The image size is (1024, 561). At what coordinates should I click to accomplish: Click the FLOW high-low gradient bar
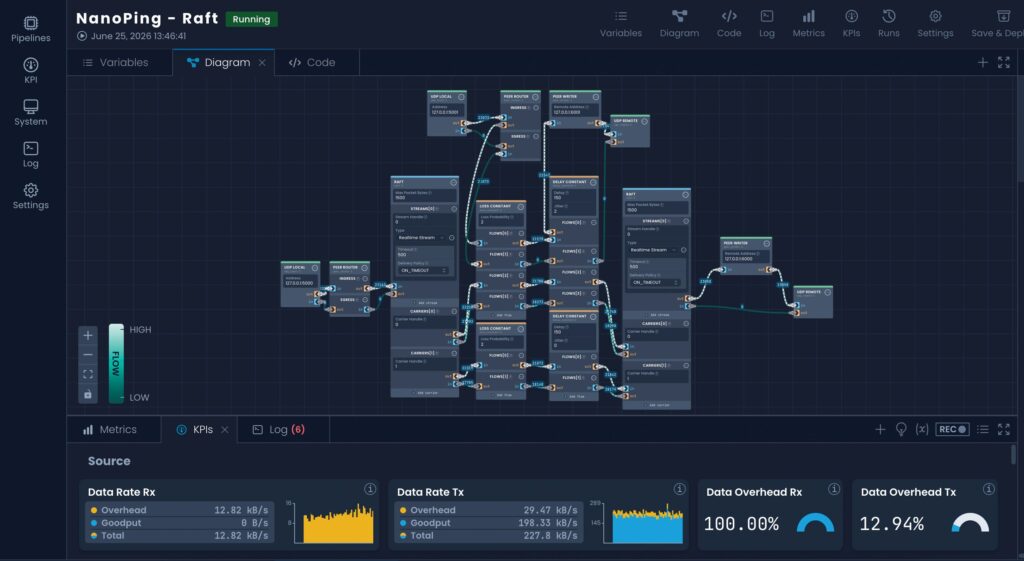click(x=116, y=363)
